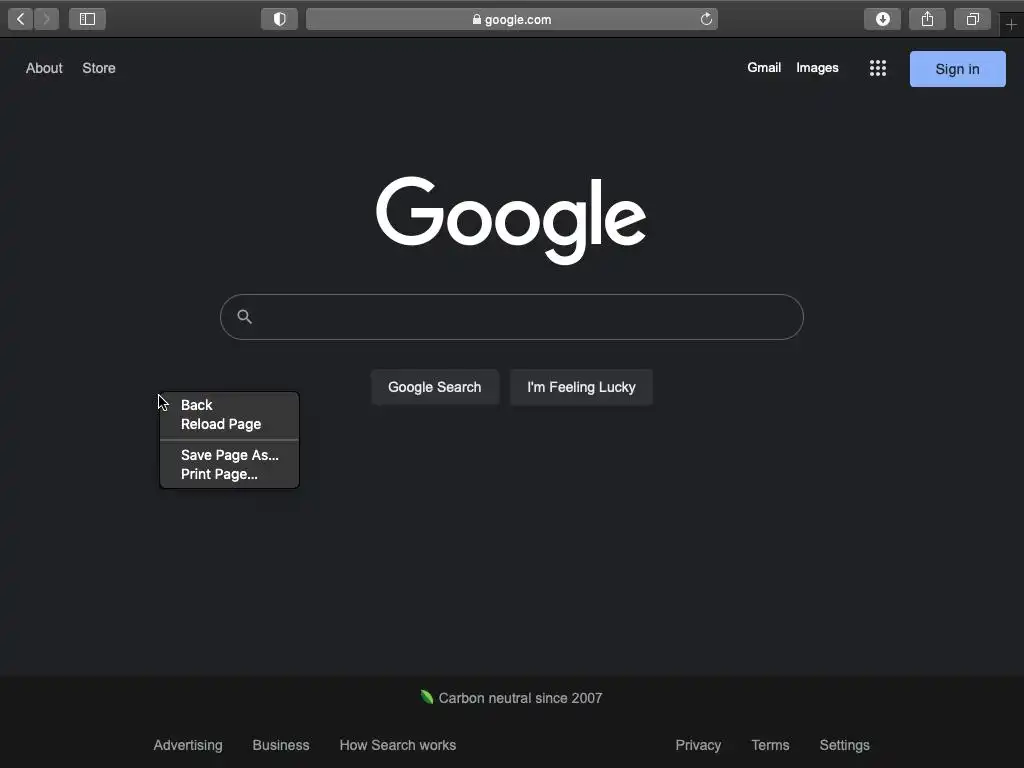Open the Advertising footer link
Viewport: 1024px width, 768px height.
[188, 745]
